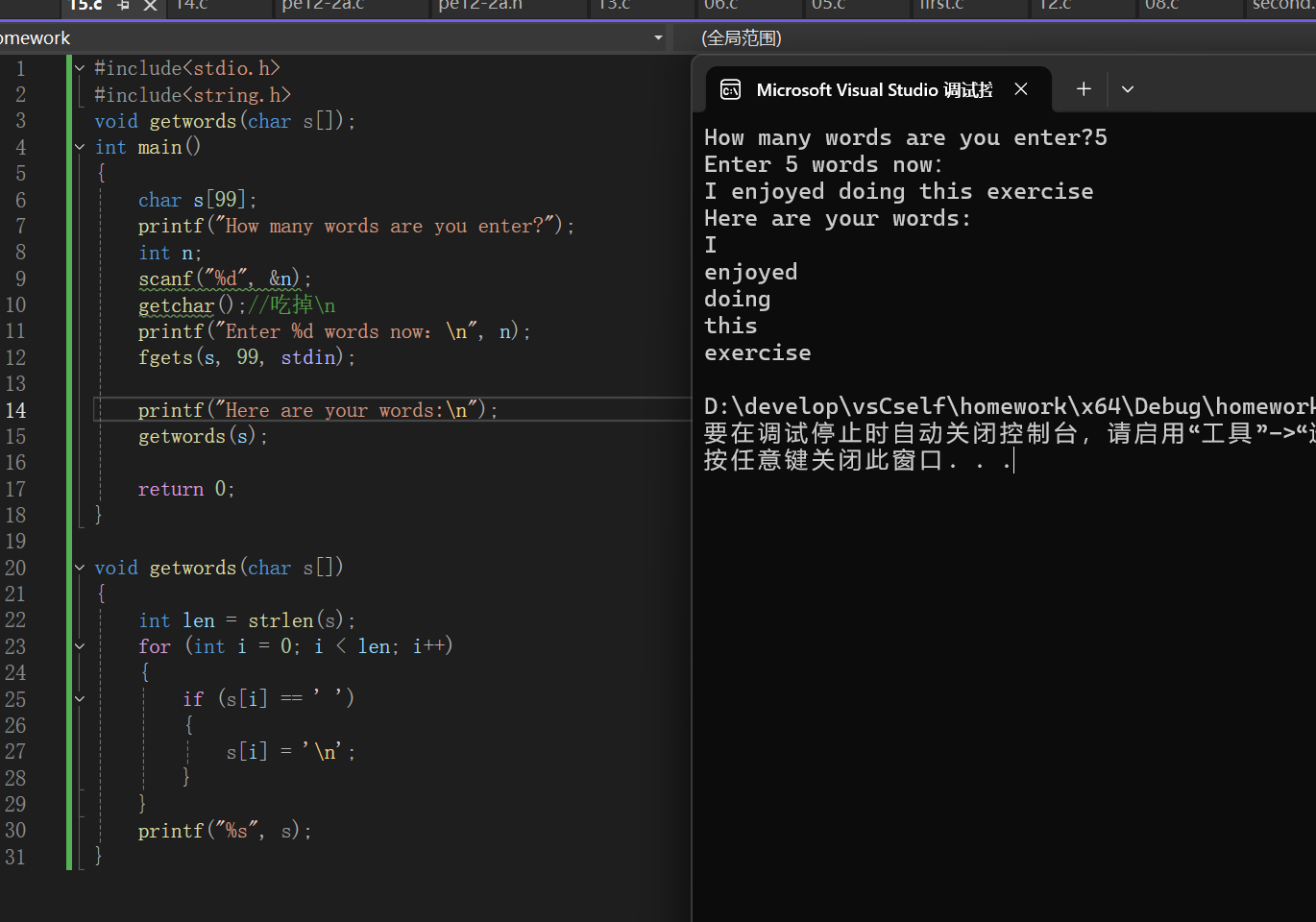Screen dimensions: 1316x922
Task: Switch to the 14.c editor tab
Action: pos(191,6)
